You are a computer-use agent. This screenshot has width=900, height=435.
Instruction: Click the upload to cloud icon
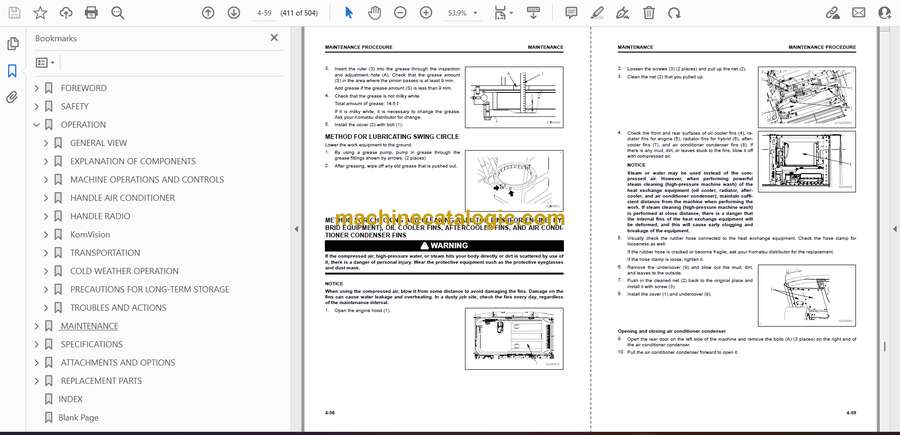point(66,13)
